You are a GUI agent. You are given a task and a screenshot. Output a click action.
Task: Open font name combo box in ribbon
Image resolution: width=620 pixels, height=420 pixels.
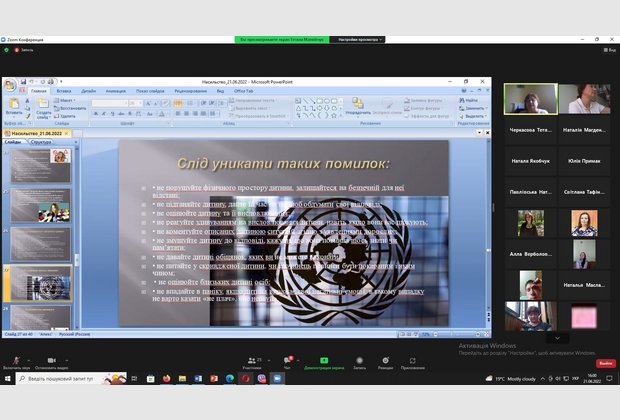(110, 103)
